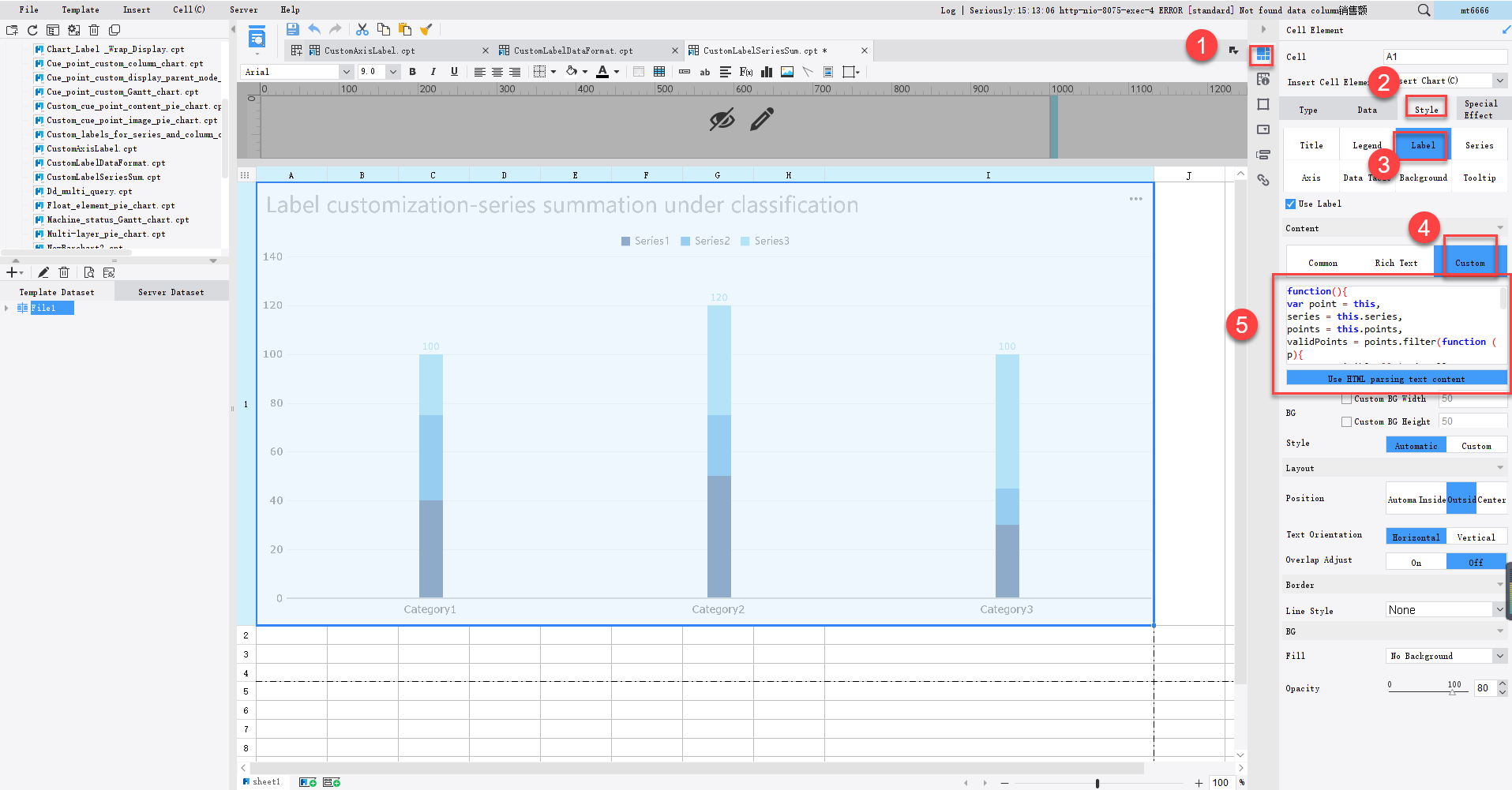Click the Use HTML parsing text content button
Screen dimensions: 1512x790
[x=1396, y=378]
